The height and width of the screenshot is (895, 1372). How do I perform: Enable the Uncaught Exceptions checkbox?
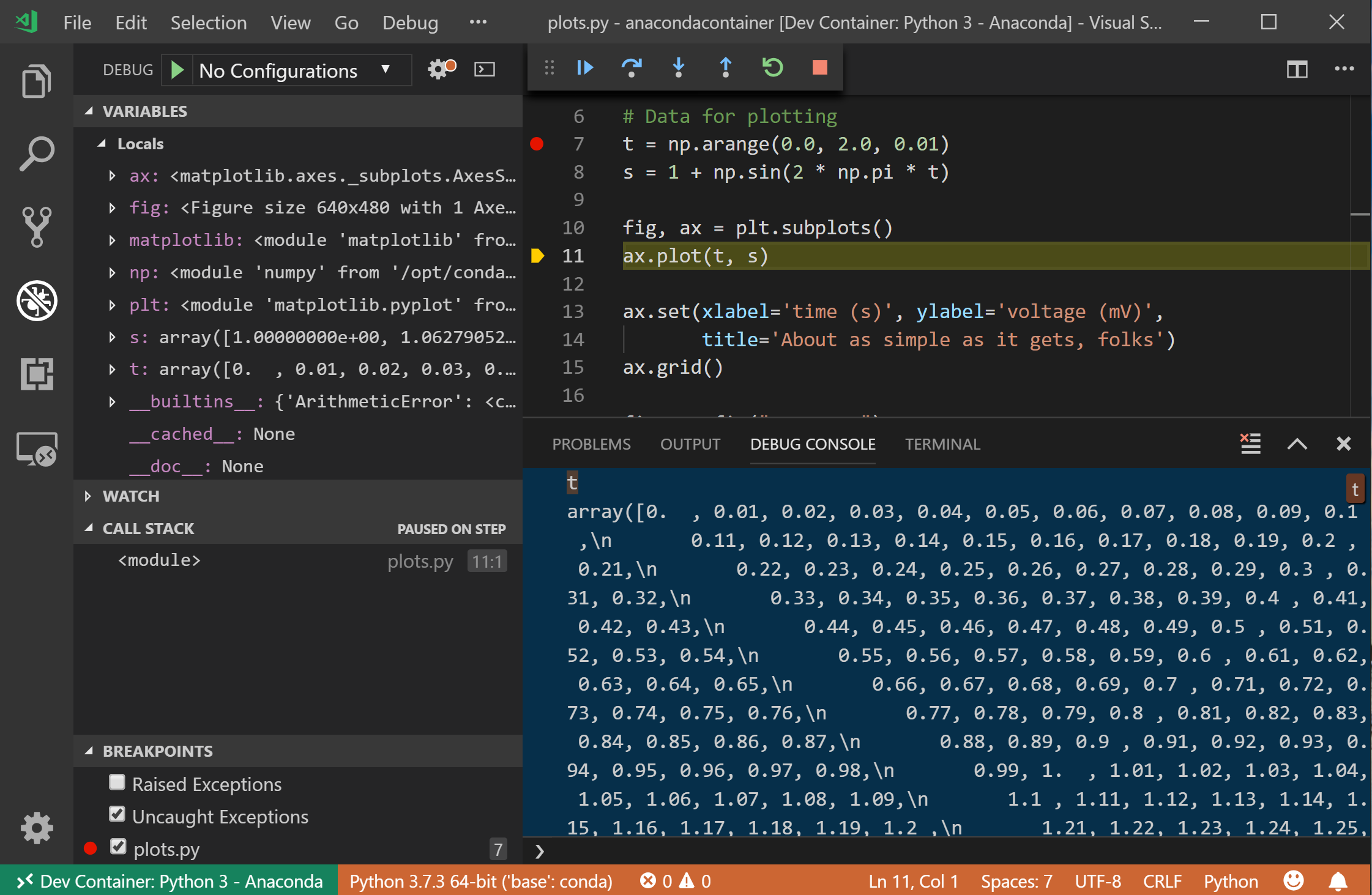[x=116, y=816]
